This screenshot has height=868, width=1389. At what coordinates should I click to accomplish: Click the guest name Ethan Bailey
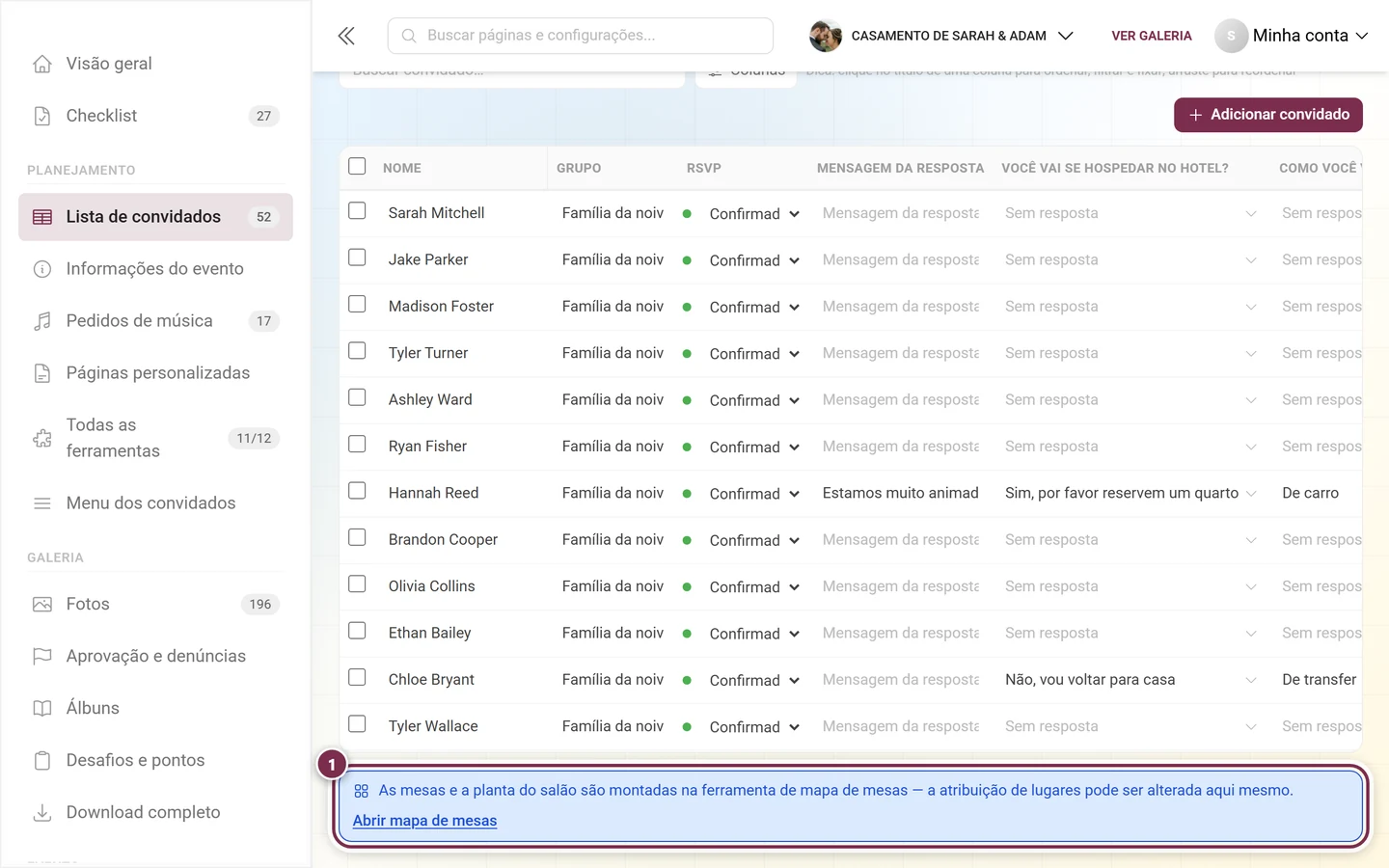tap(430, 633)
